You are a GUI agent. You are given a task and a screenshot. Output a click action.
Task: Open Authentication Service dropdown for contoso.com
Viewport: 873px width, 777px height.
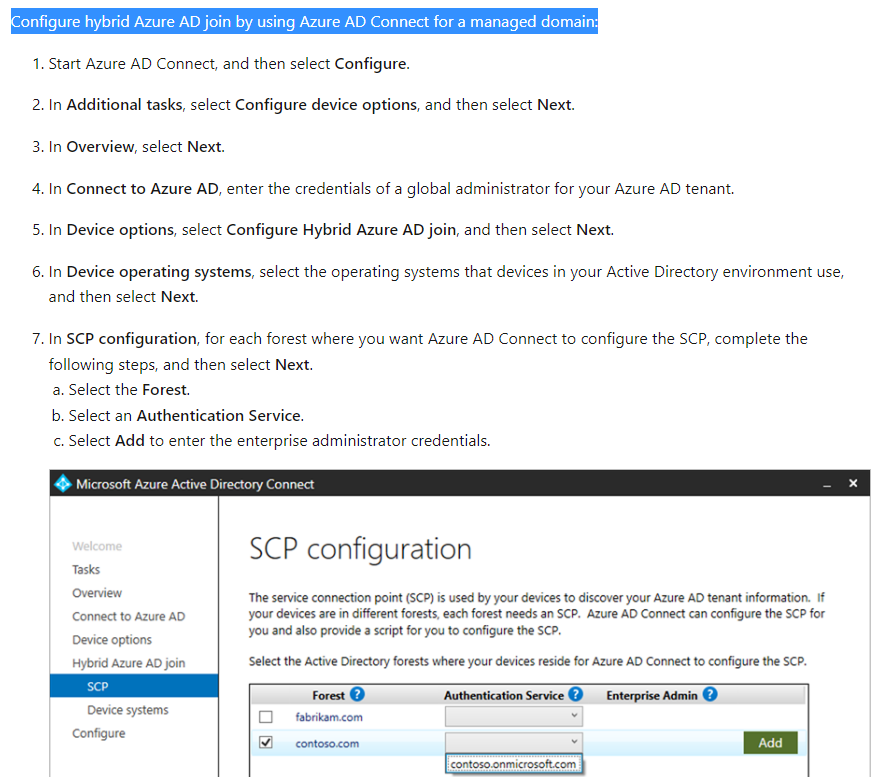pos(513,742)
